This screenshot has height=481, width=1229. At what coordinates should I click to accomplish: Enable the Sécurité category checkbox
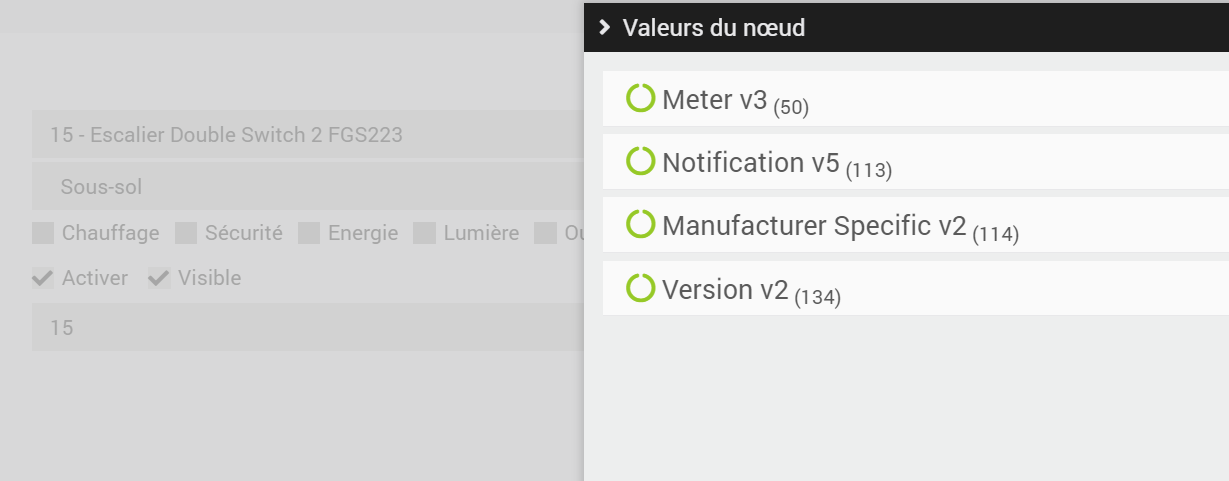[x=186, y=233]
